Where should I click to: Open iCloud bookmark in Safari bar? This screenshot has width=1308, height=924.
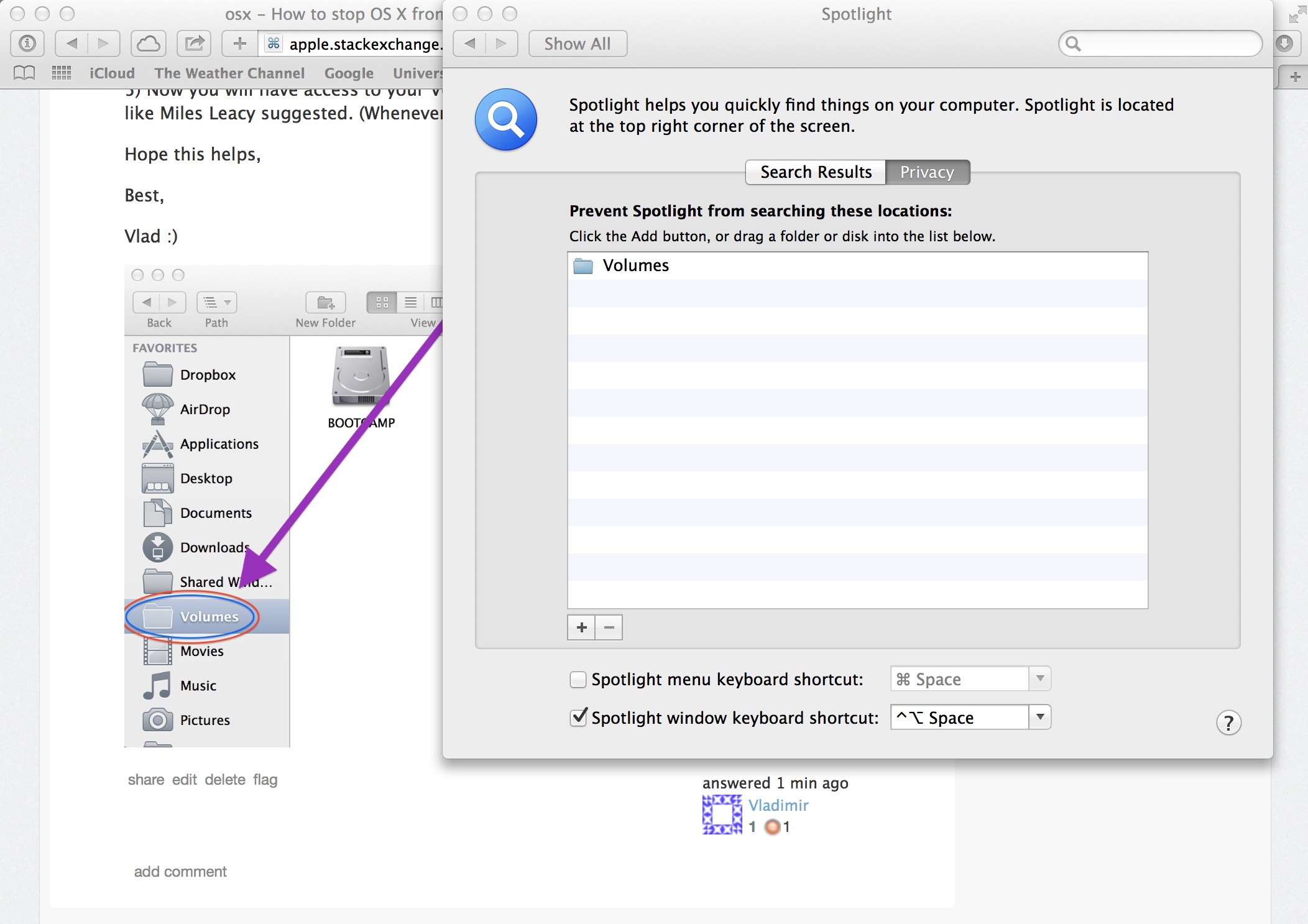click(112, 73)
